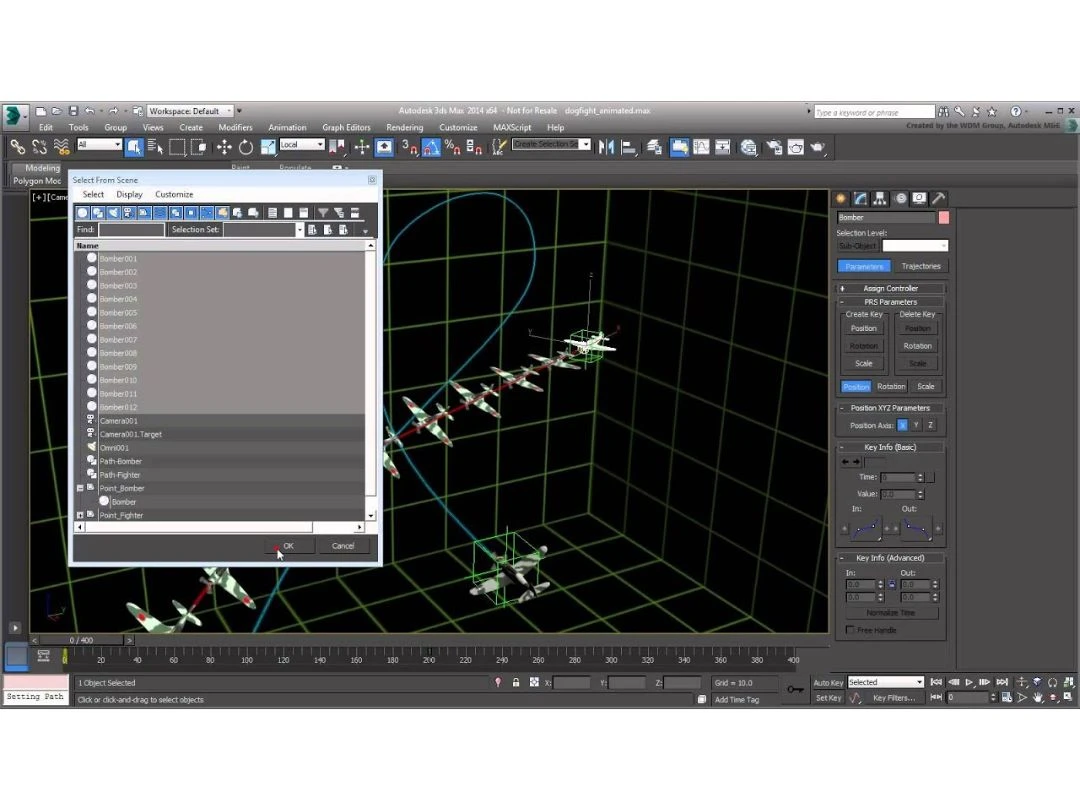Click the Go to Start playback button
Viewport: 1080px width, 810px height.
[x=935, y=682]
